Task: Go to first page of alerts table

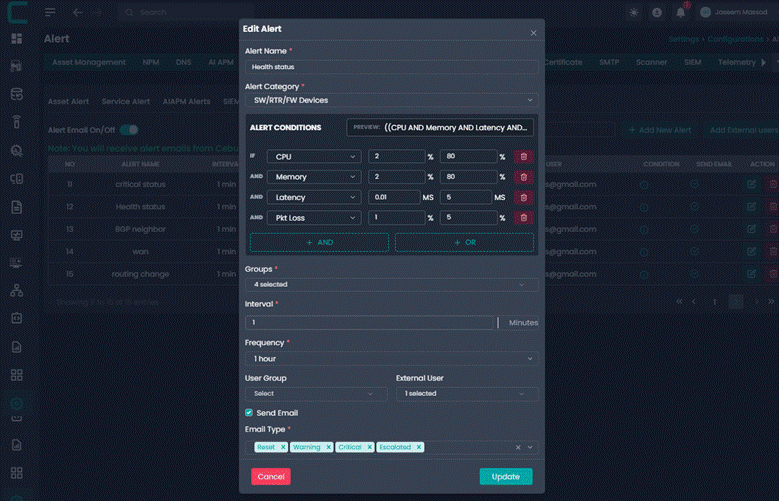Action: tap(679, 302)
